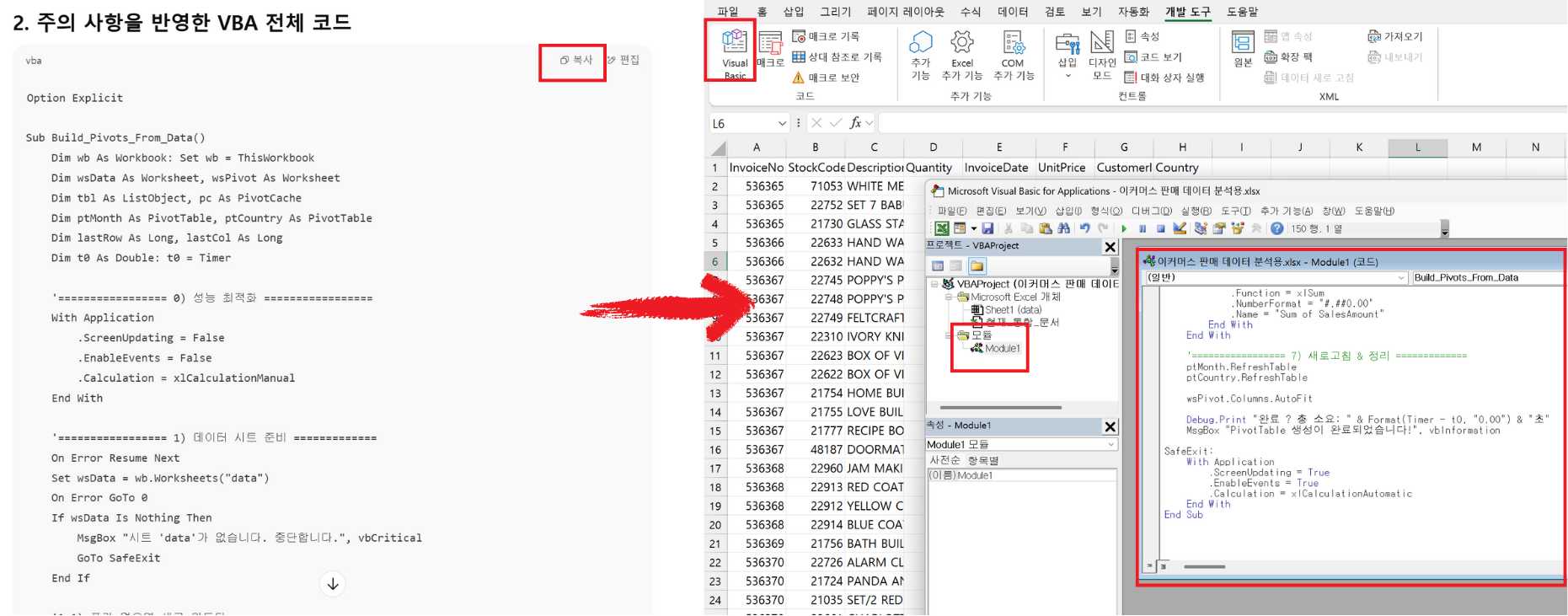Run 대화 상자 실행 in ribbon
This screenshot has height=616, width=1568.
(x=1164, y=78)
